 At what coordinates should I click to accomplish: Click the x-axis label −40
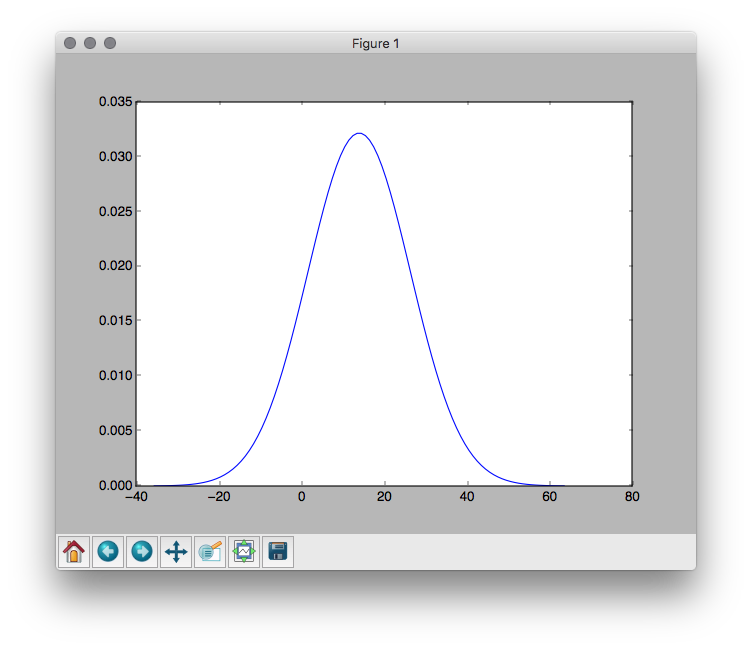137,496
